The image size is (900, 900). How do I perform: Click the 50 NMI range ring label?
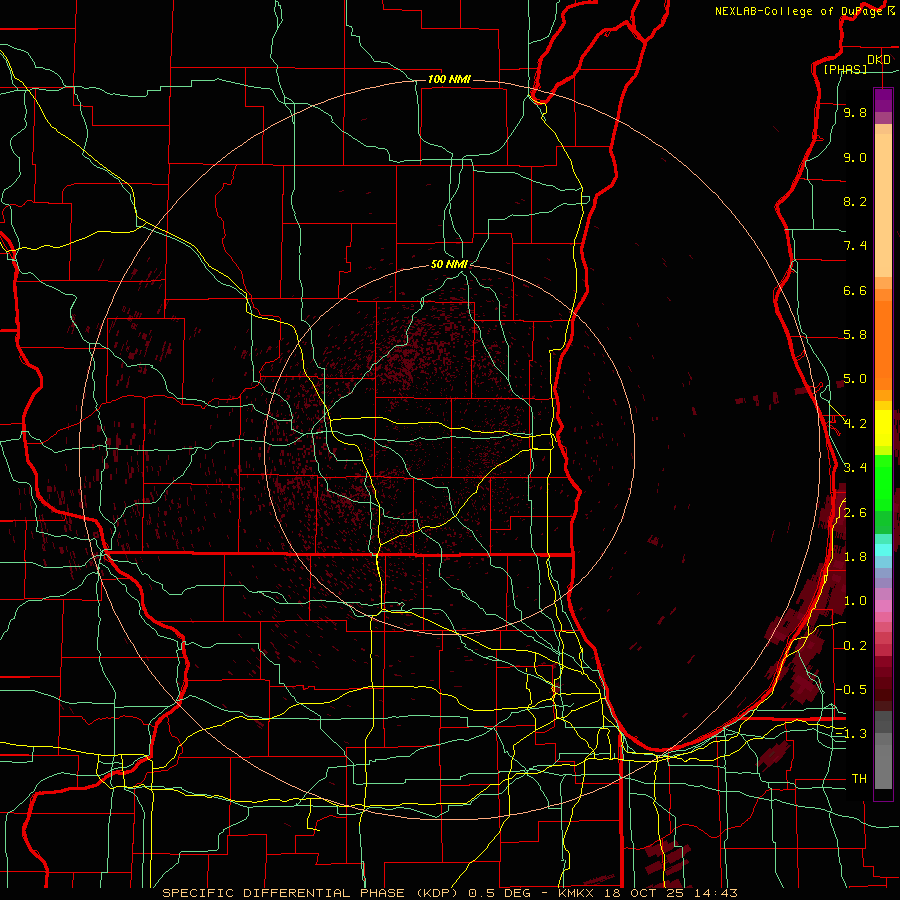point(449,264)
